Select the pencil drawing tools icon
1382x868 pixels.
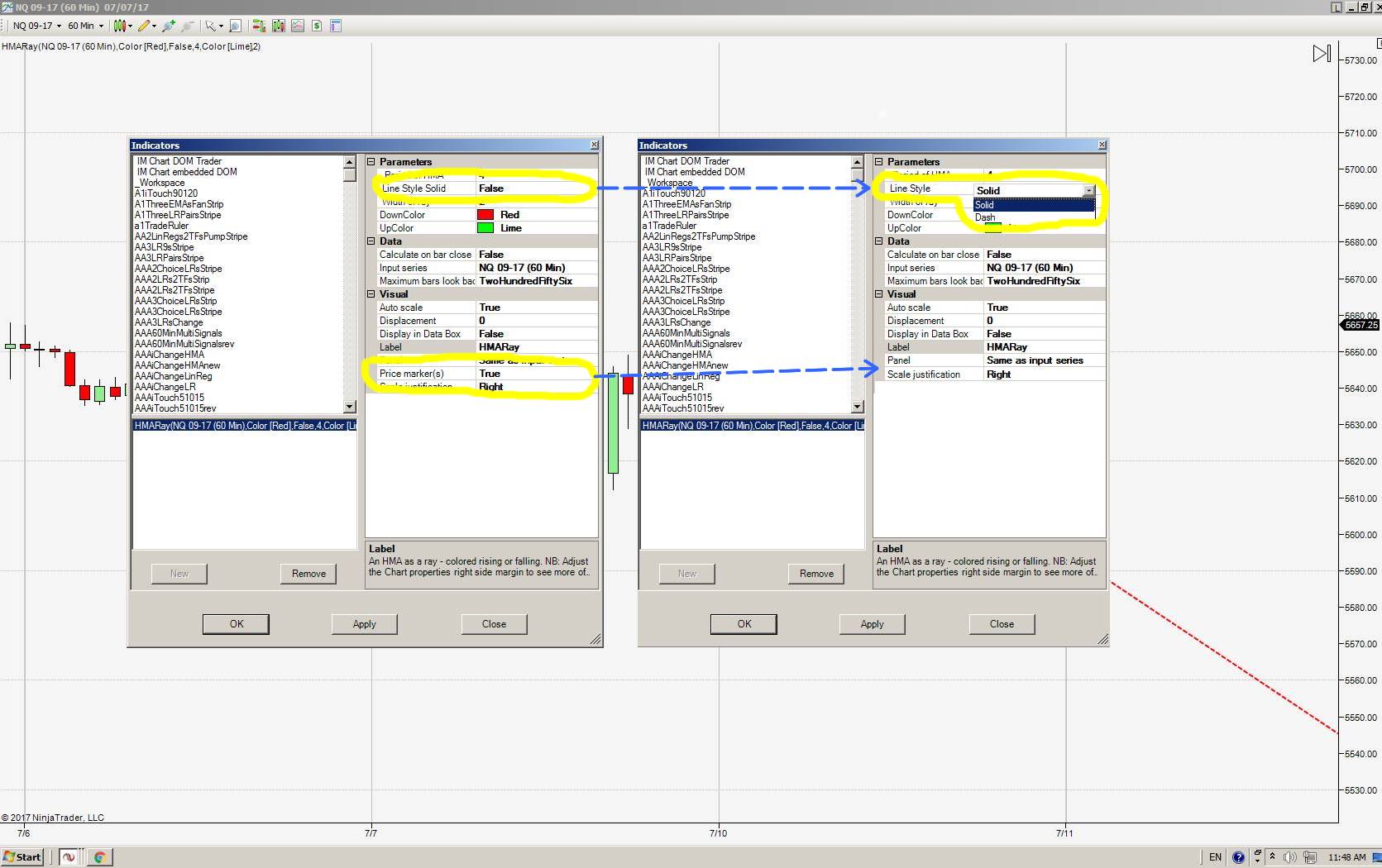click(x=144, y=26)
